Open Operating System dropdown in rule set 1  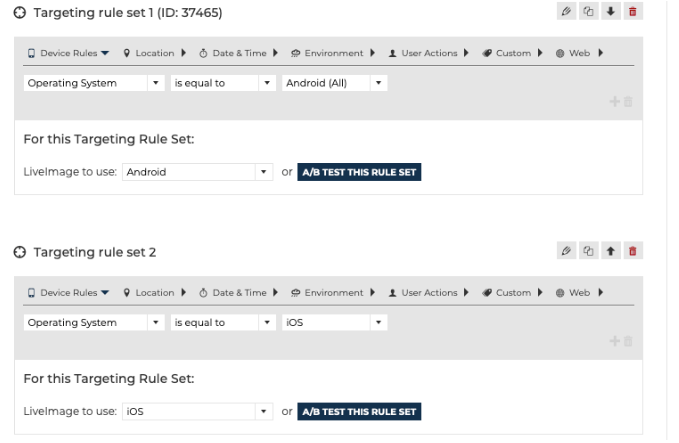(x=94, y=83)
